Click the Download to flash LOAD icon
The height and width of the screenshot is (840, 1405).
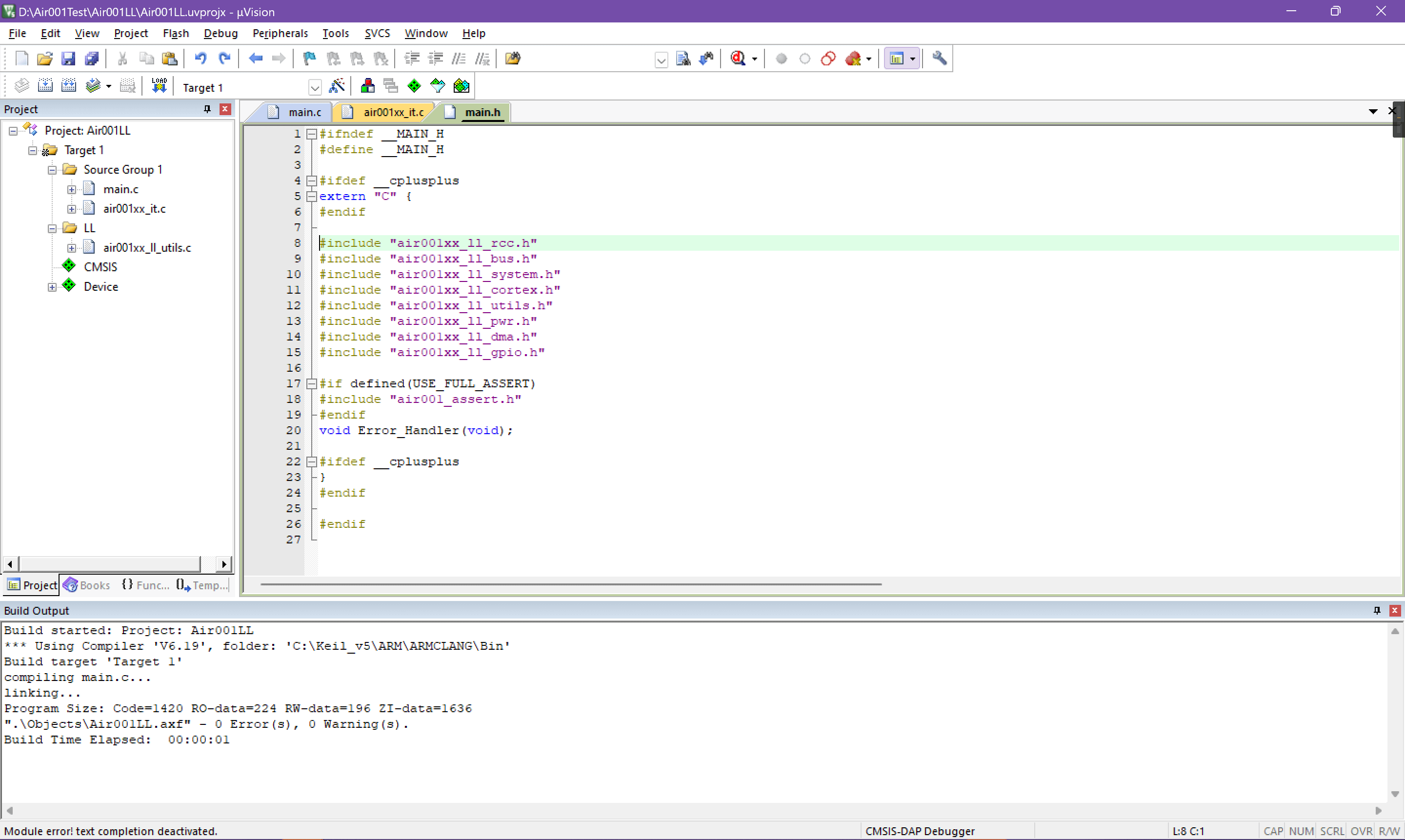coord(159,86)
